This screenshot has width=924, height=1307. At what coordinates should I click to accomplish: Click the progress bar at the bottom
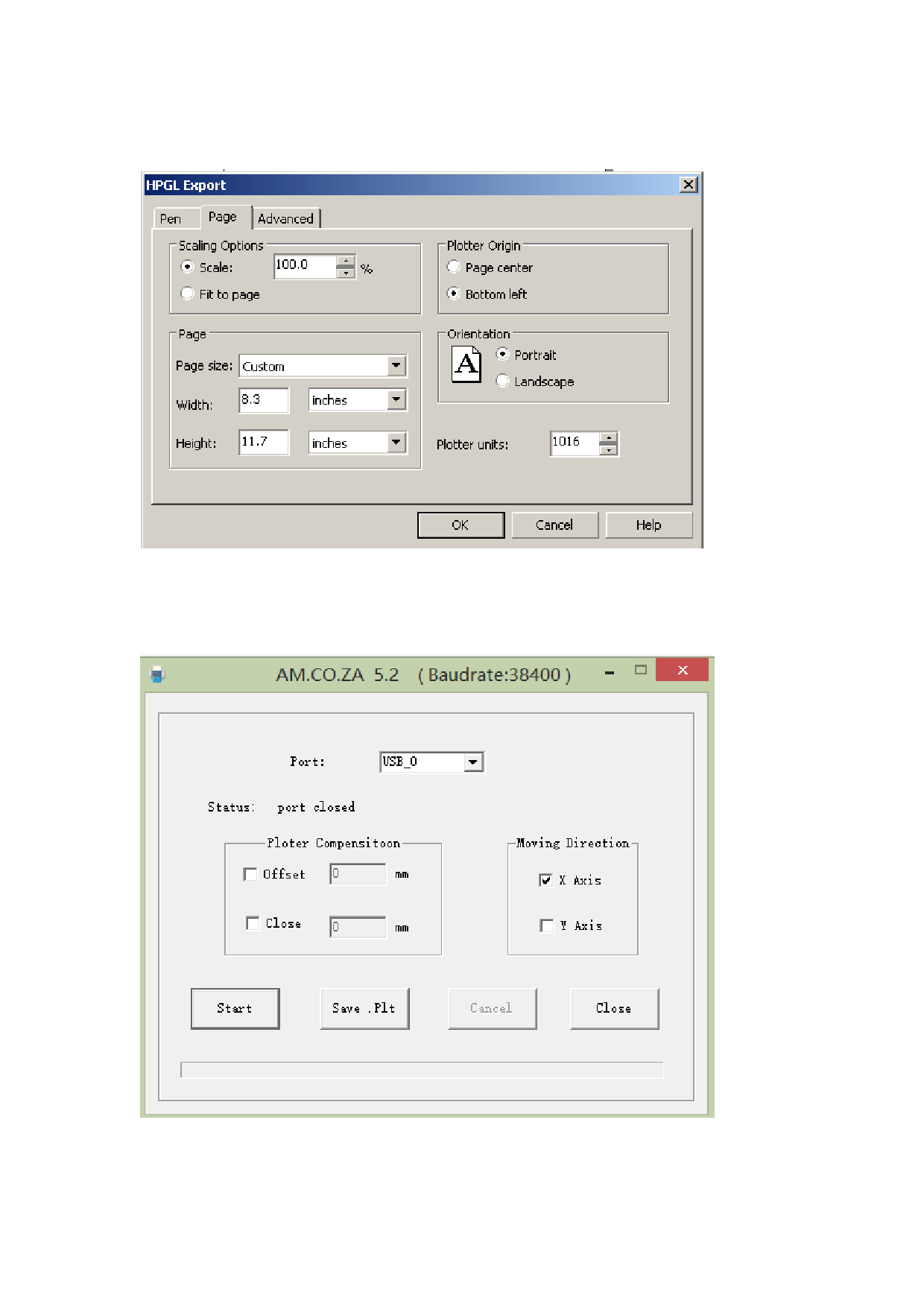[x=422, y=1070]
